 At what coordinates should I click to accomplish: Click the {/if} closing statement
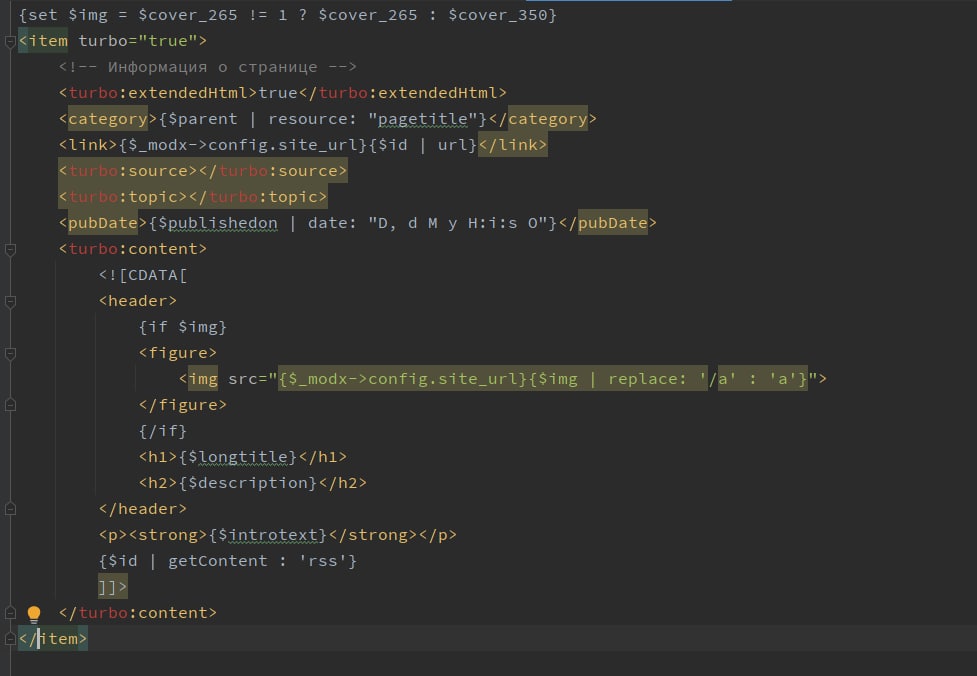coord(163,431)
